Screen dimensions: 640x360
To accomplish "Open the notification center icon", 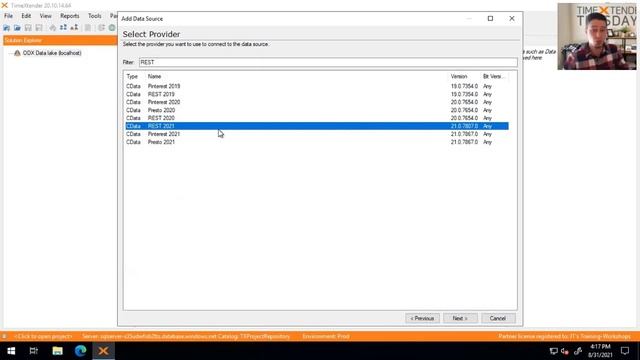I will pos(625,351).
